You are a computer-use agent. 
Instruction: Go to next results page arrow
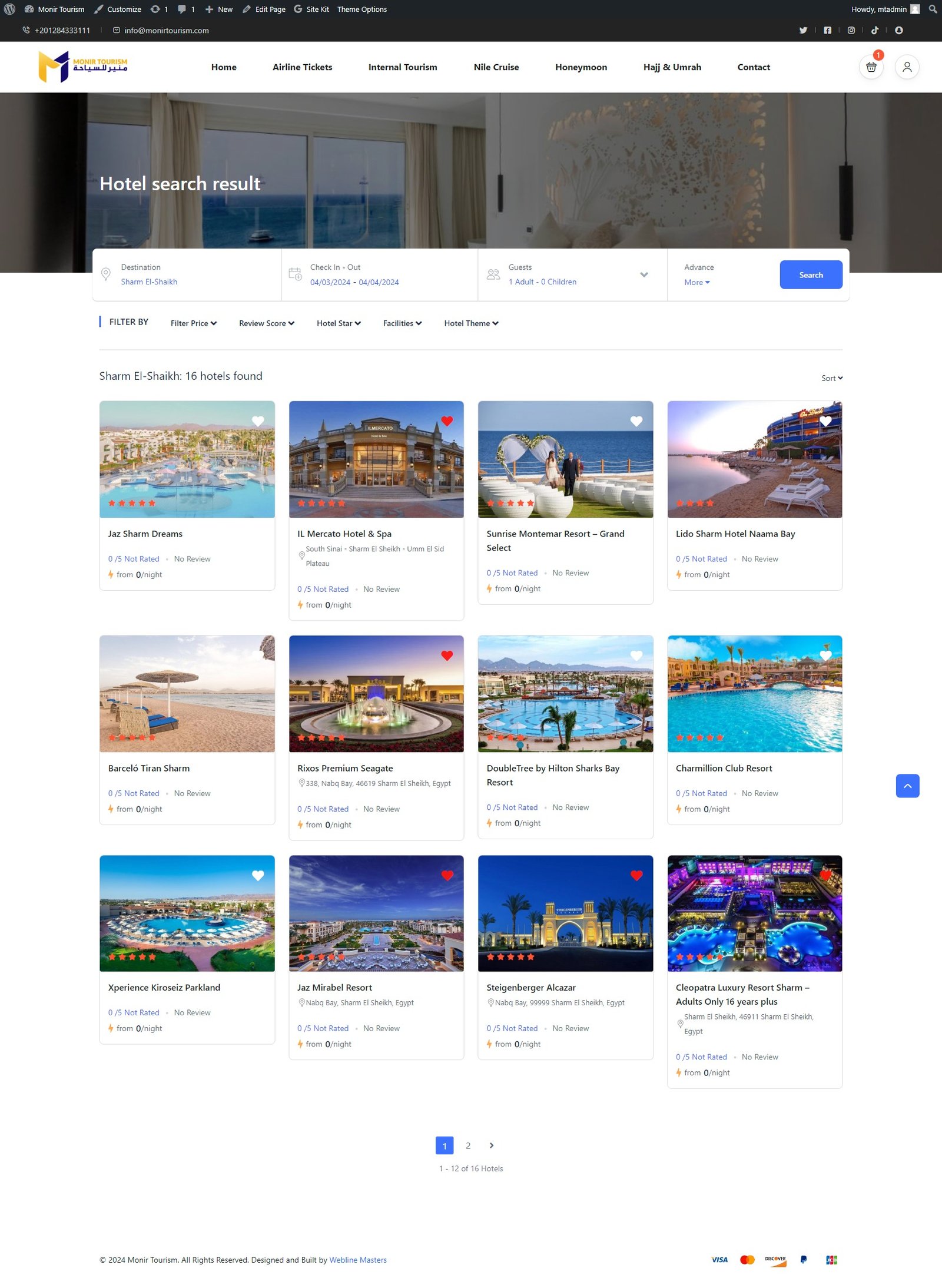pos(492,1145)
